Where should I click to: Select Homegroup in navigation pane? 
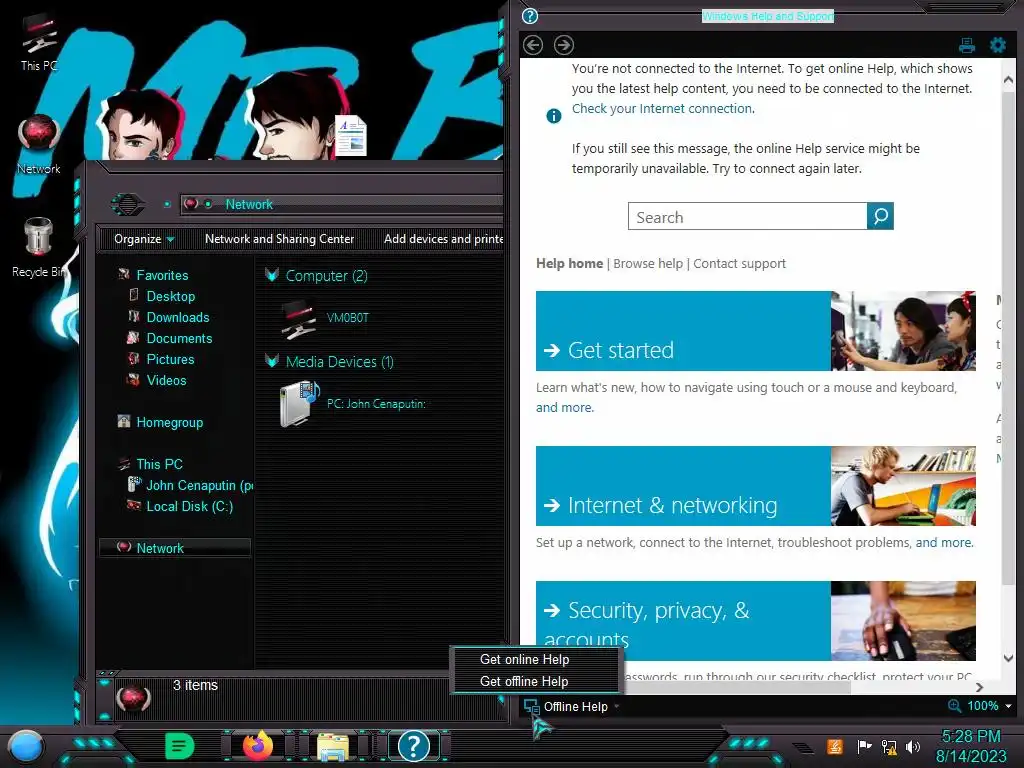169,423
